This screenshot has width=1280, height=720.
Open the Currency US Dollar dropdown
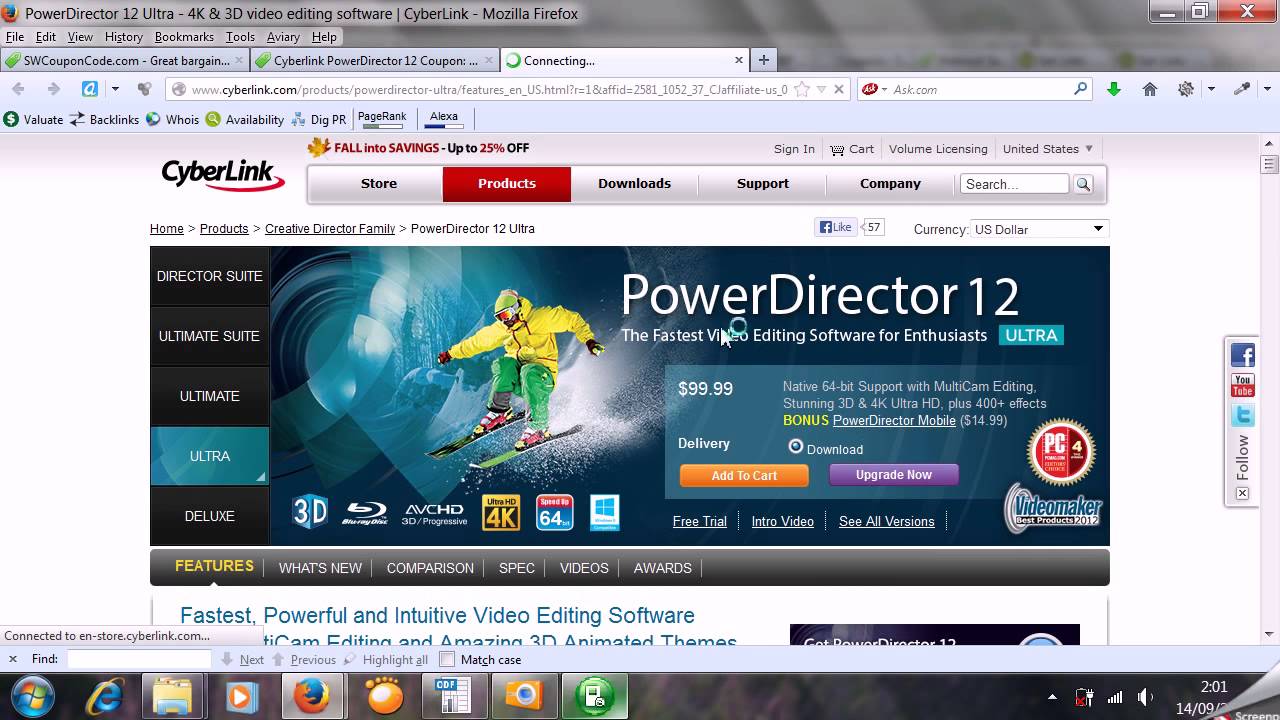pos(1039,229)
